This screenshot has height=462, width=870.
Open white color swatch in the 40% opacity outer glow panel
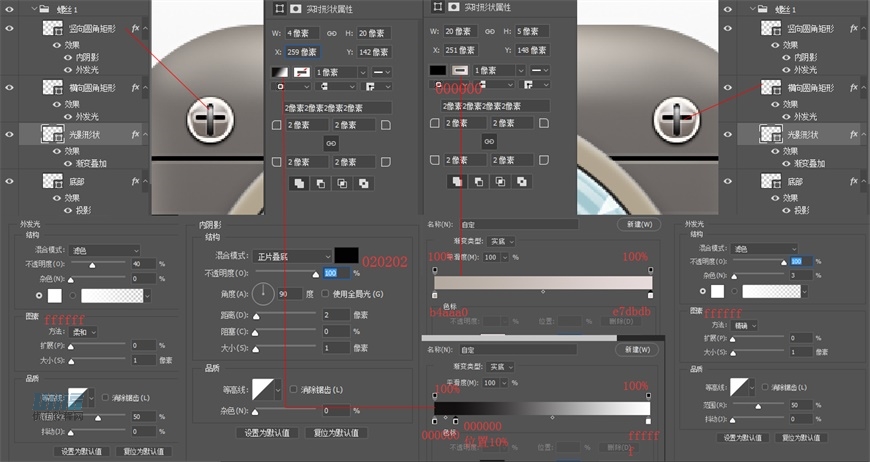(55, 296)
